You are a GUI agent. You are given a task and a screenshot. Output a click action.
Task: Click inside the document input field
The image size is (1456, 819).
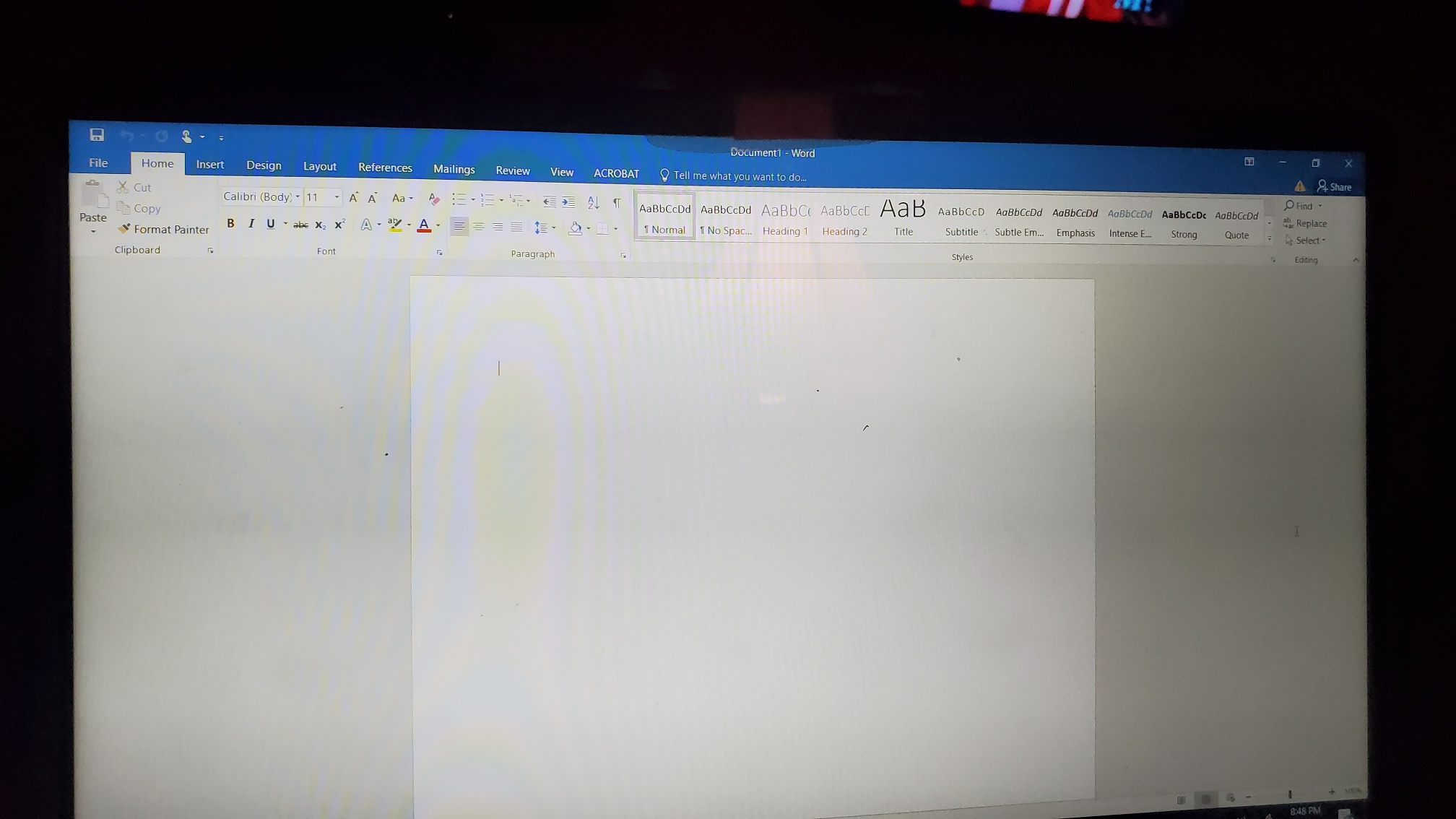[498, 368]
